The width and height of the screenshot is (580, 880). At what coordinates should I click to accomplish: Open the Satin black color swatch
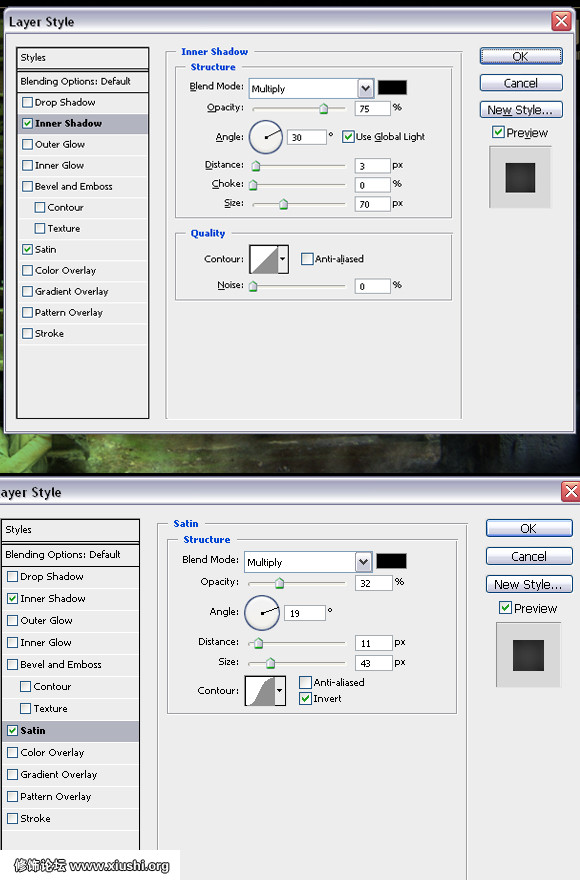pyautogui.click(x=391, y=561)
